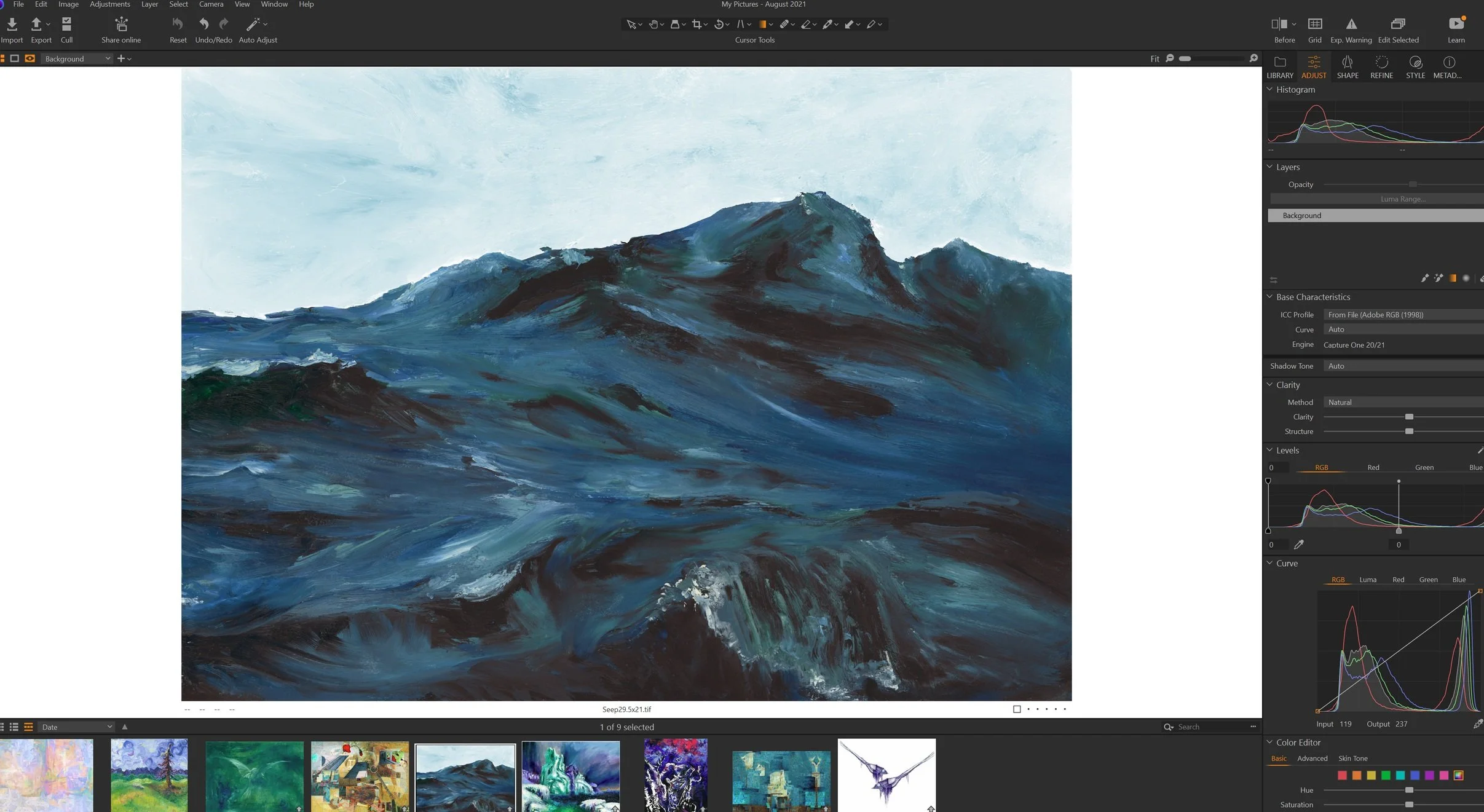
Task: Collapse the Histogram panel
Action: click(x=1269, y=89)
